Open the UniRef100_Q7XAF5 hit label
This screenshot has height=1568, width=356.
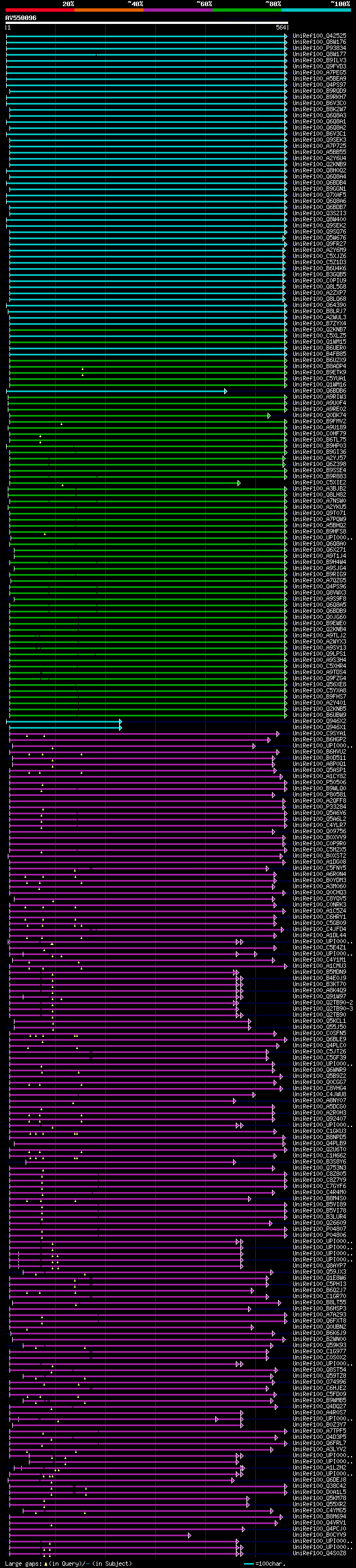coord(319,195)
